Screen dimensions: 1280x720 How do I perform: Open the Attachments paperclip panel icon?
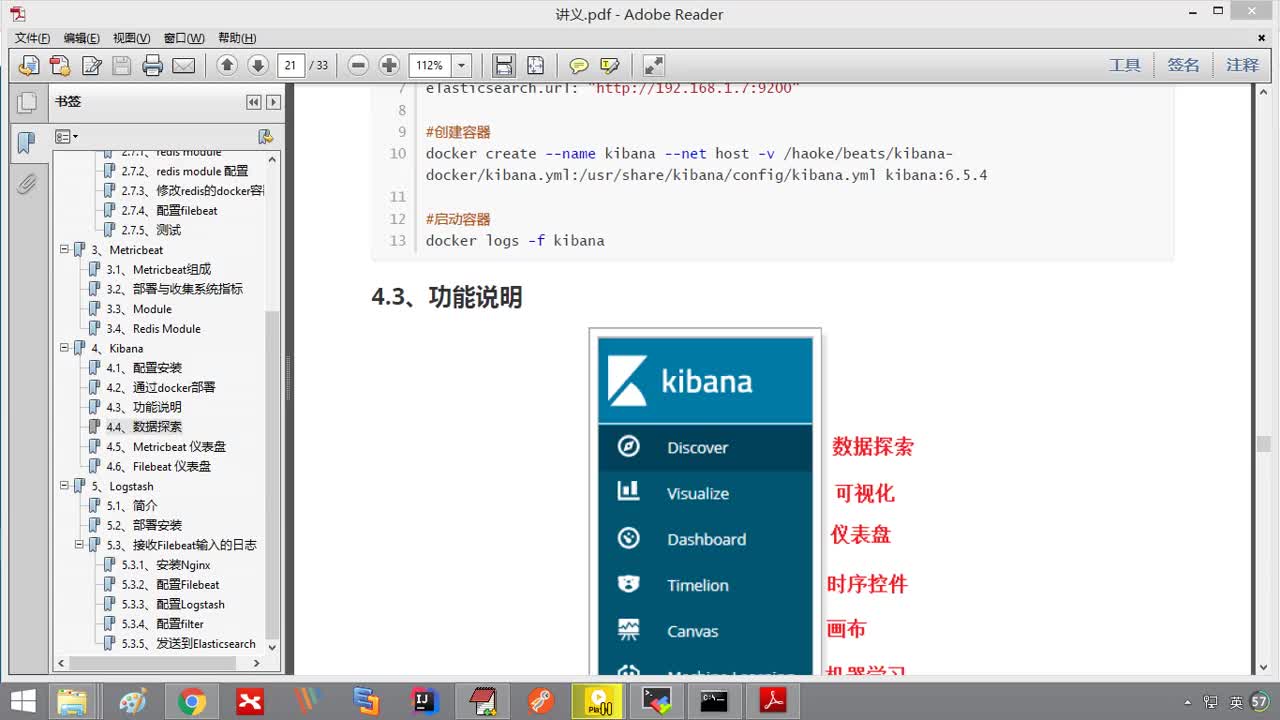click(27, 184)
